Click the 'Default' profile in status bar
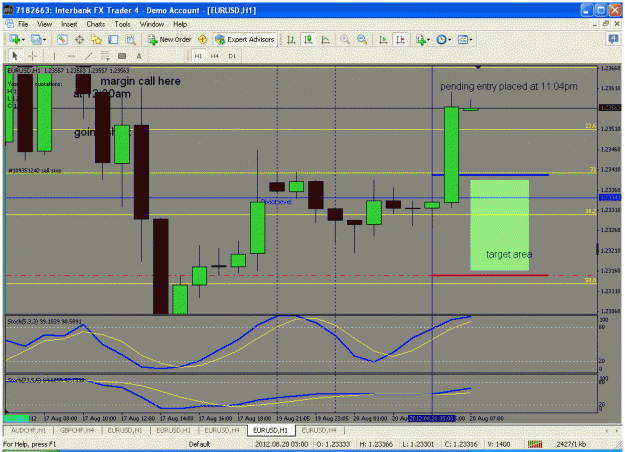This screenshot has width=625, height=452. pos(199,444)
